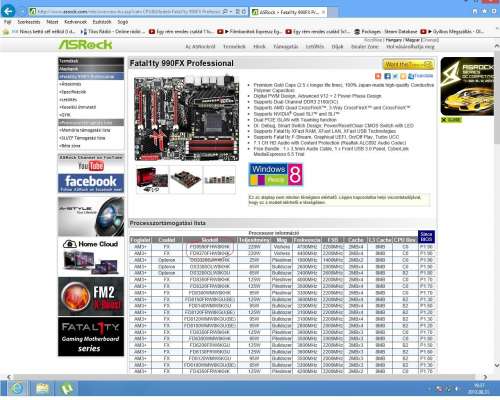
Task: Click the Translate link icon
Action: 421,76
